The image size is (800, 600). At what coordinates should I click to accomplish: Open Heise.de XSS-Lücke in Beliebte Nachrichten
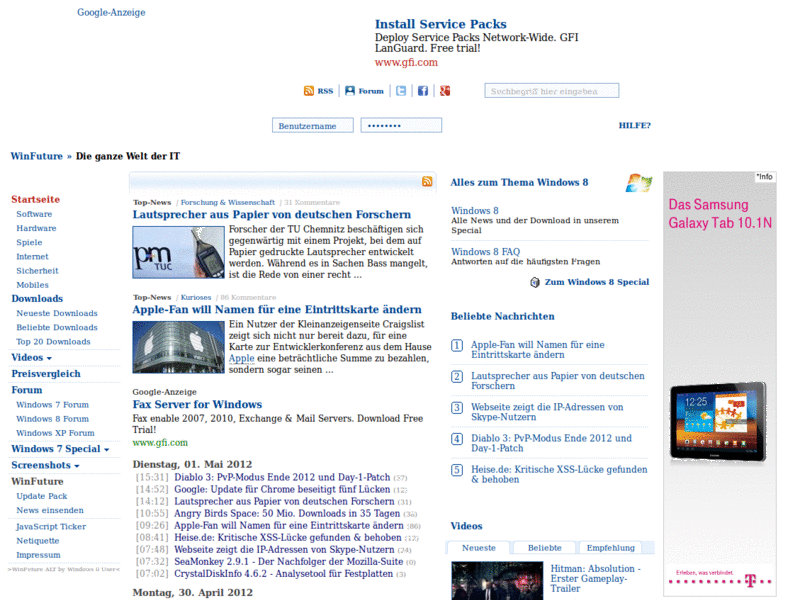[559, 474]
